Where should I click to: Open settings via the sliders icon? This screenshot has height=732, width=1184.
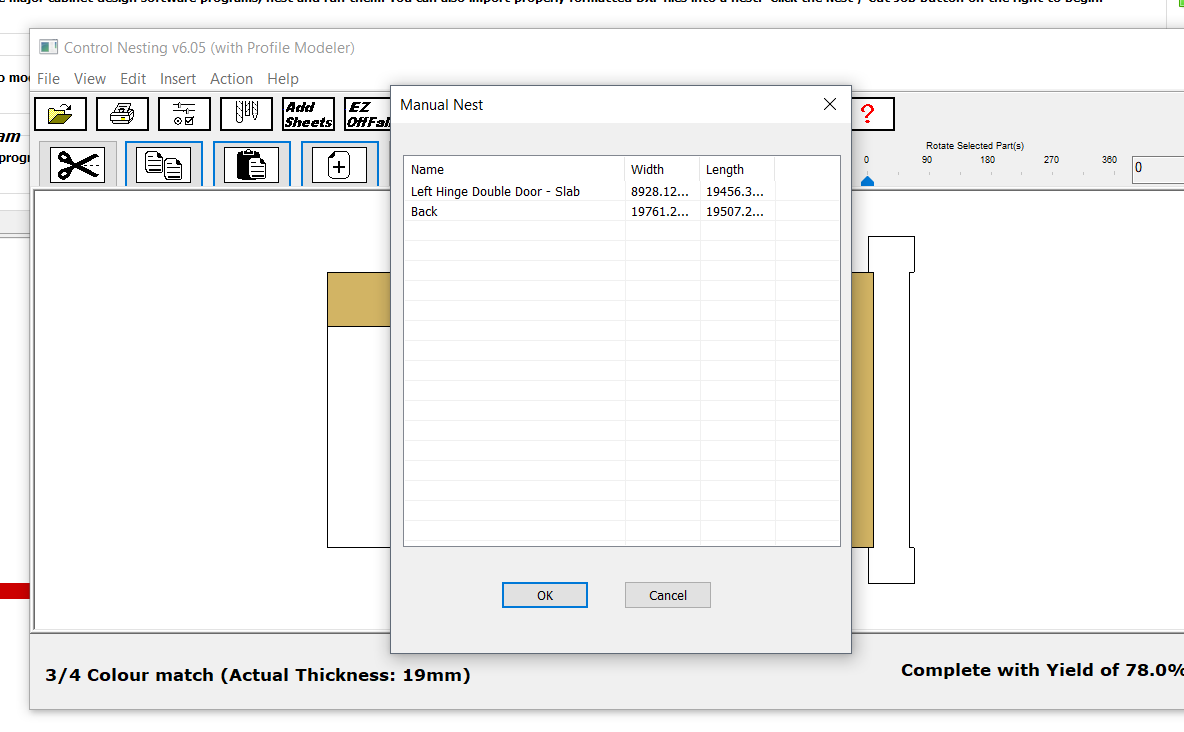tap(184, 114)
